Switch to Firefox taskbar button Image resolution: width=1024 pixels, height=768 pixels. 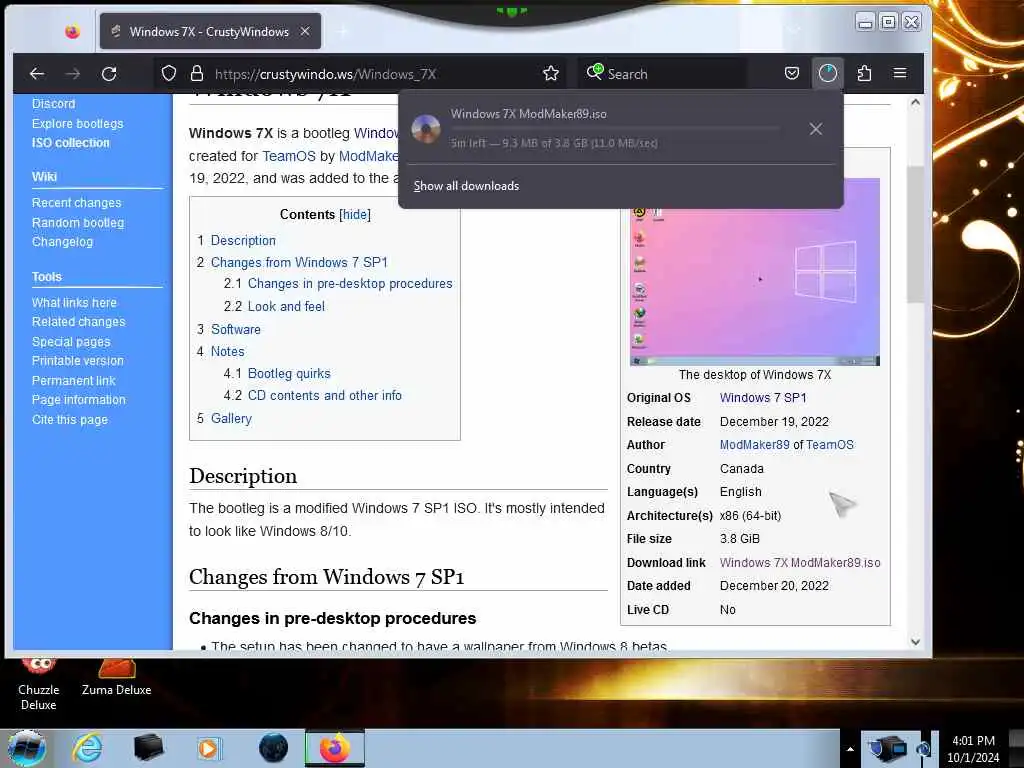[x=334, y=748]
